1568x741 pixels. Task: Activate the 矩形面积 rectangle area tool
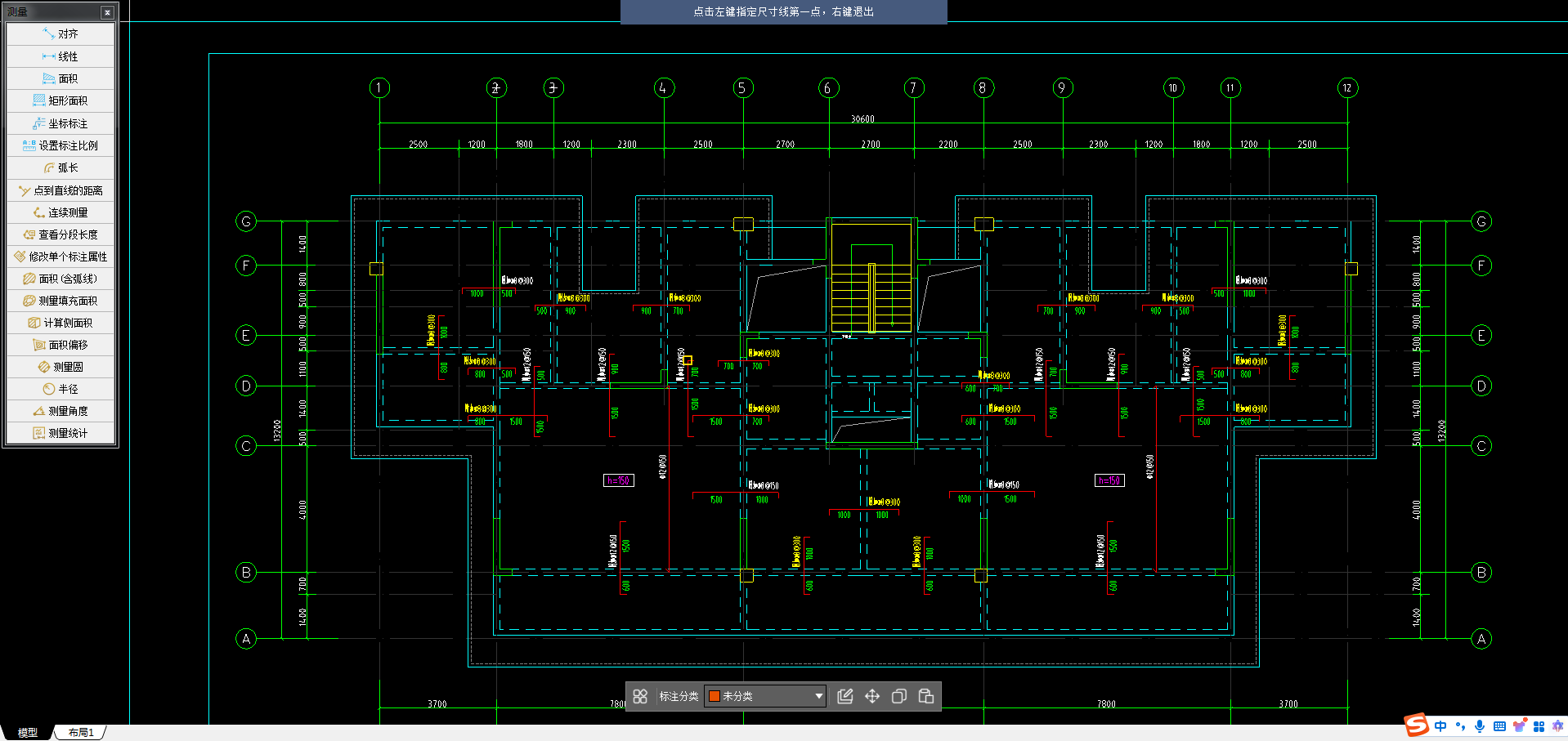60,100
